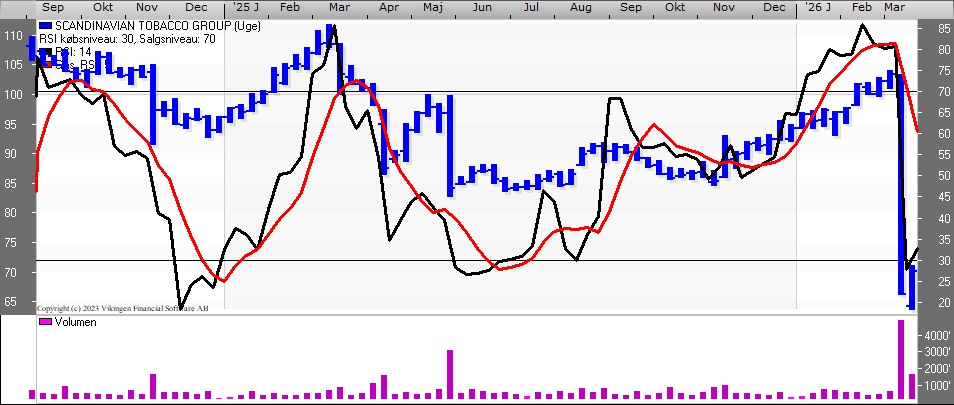Click the RSI købsniveau 30, Salgsniveau 70 text
954x405 pixels.
pos(127,39)
